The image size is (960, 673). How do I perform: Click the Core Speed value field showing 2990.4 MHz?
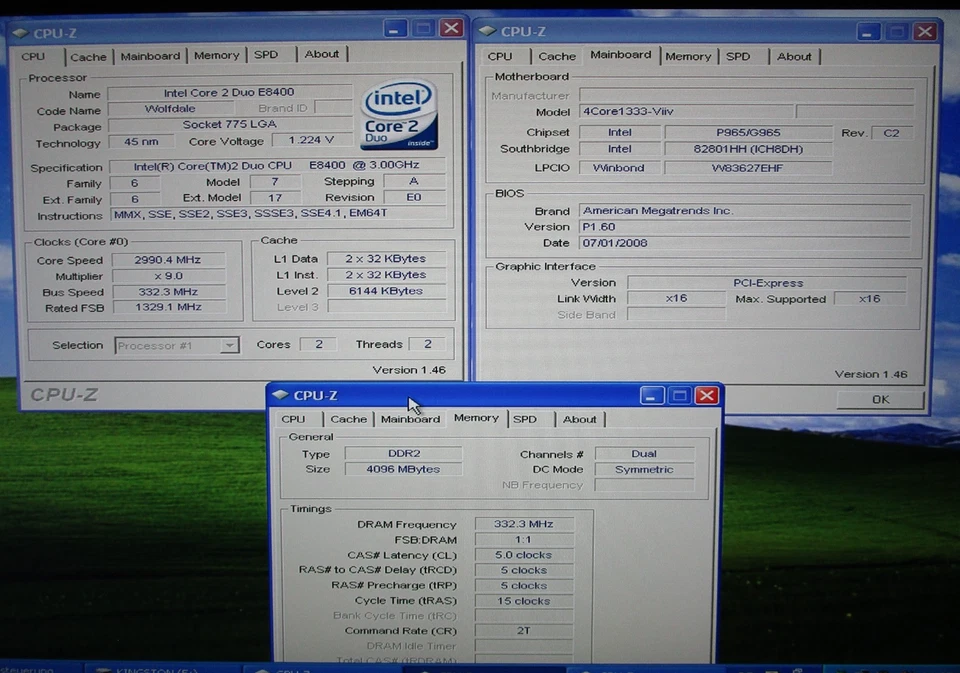click(x=166, y=259)
